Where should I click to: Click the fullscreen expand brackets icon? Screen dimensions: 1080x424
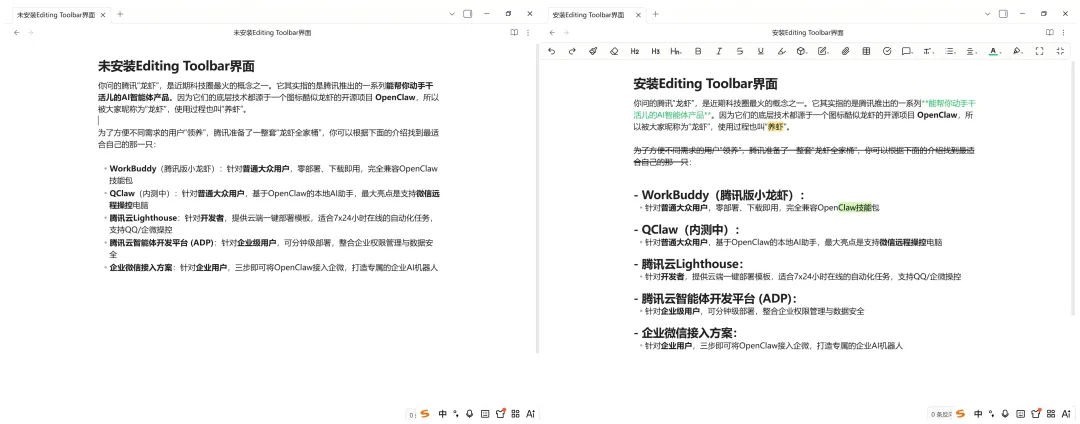1039,51
